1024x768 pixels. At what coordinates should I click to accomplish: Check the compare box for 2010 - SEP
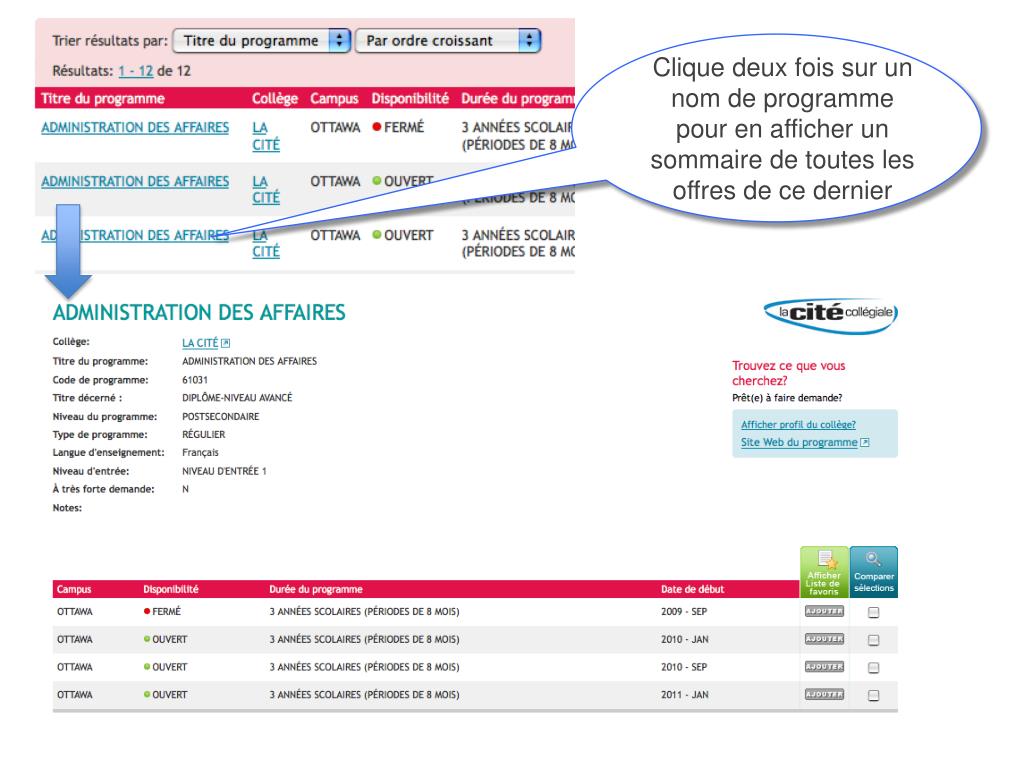tap(874, 668)
